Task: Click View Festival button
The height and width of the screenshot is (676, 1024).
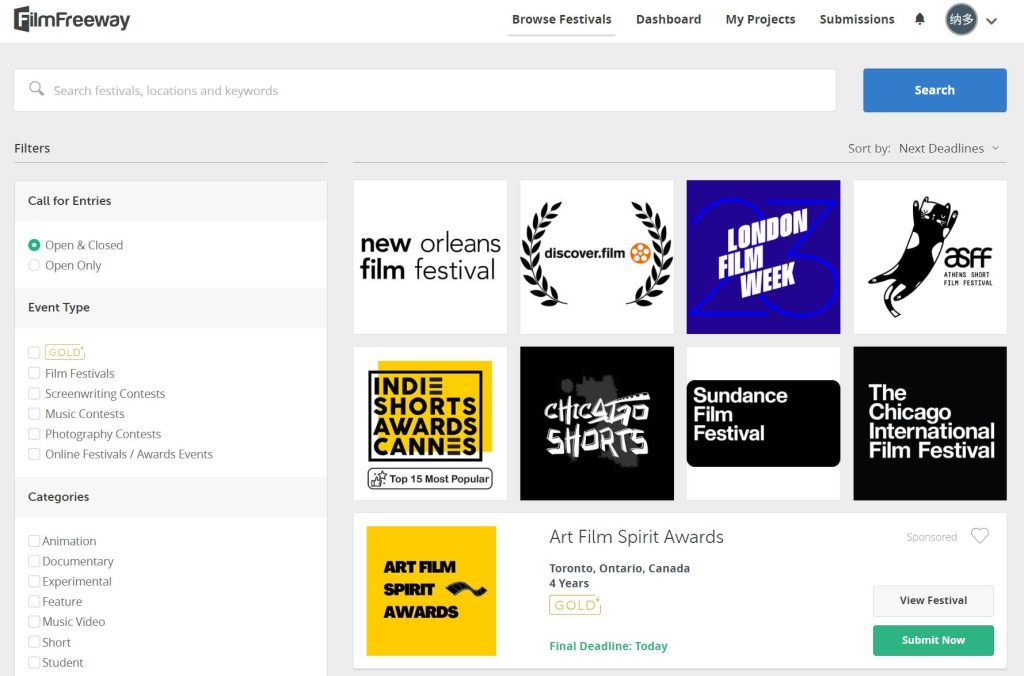Action: [x=933, y=600]
